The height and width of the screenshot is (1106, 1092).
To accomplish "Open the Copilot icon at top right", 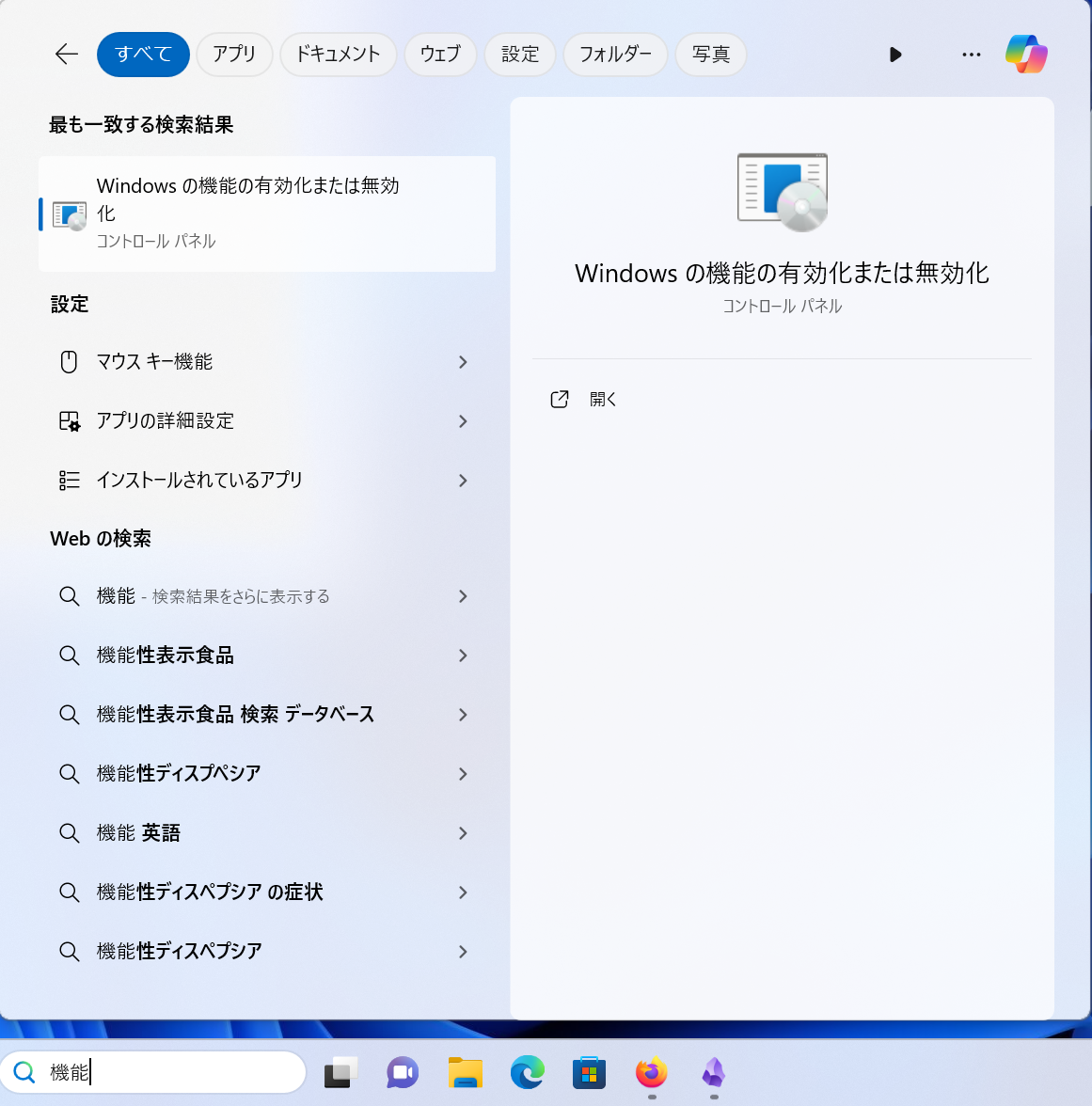I will pos(1026,55).
